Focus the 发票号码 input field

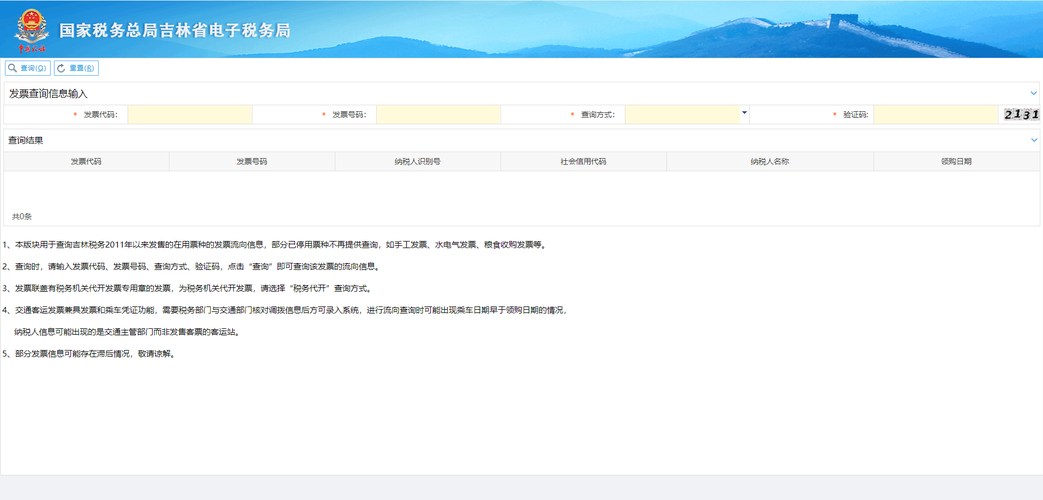click(x=438, y=115)
